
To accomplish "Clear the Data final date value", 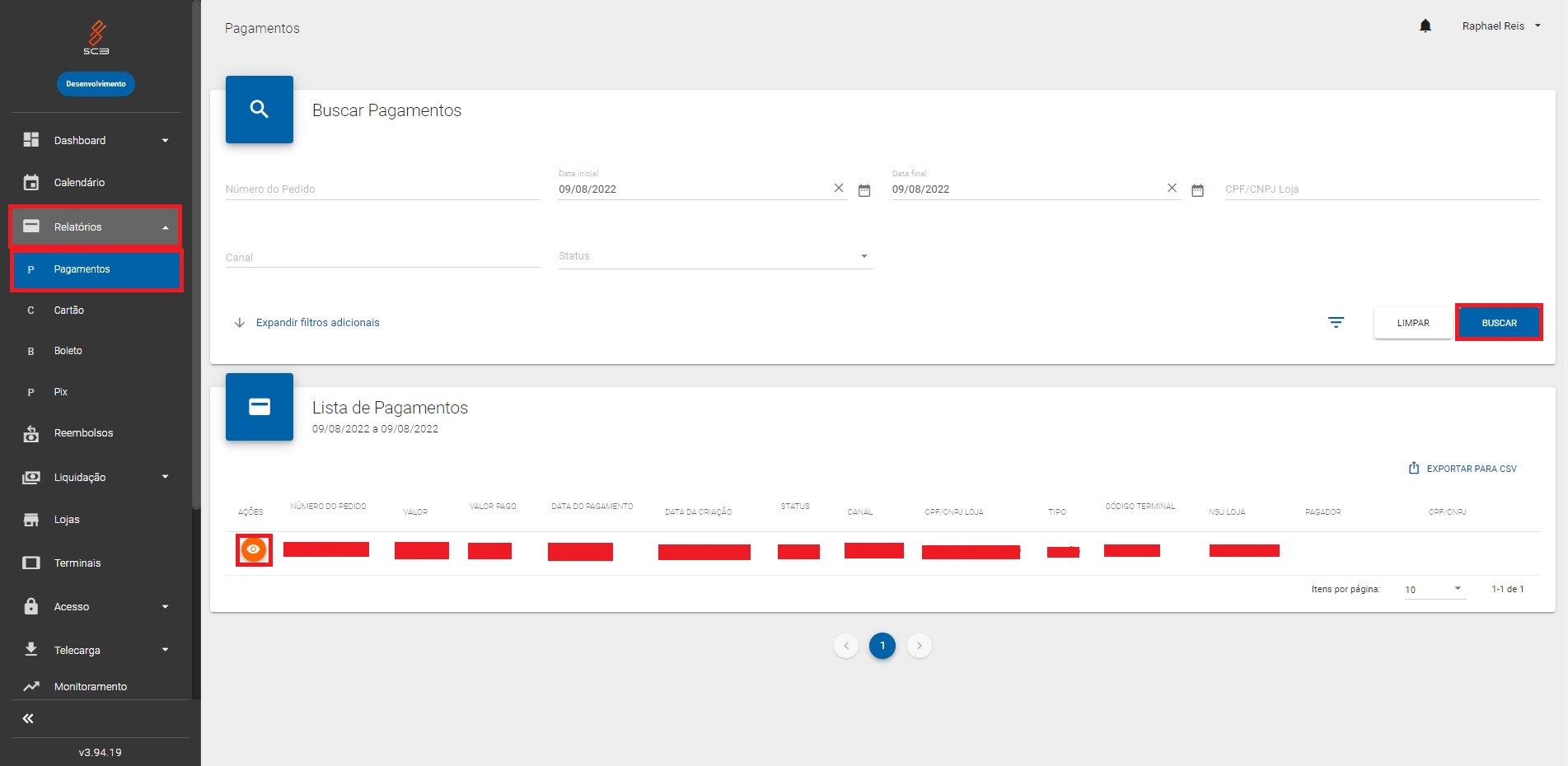I will click(1172, 188).
